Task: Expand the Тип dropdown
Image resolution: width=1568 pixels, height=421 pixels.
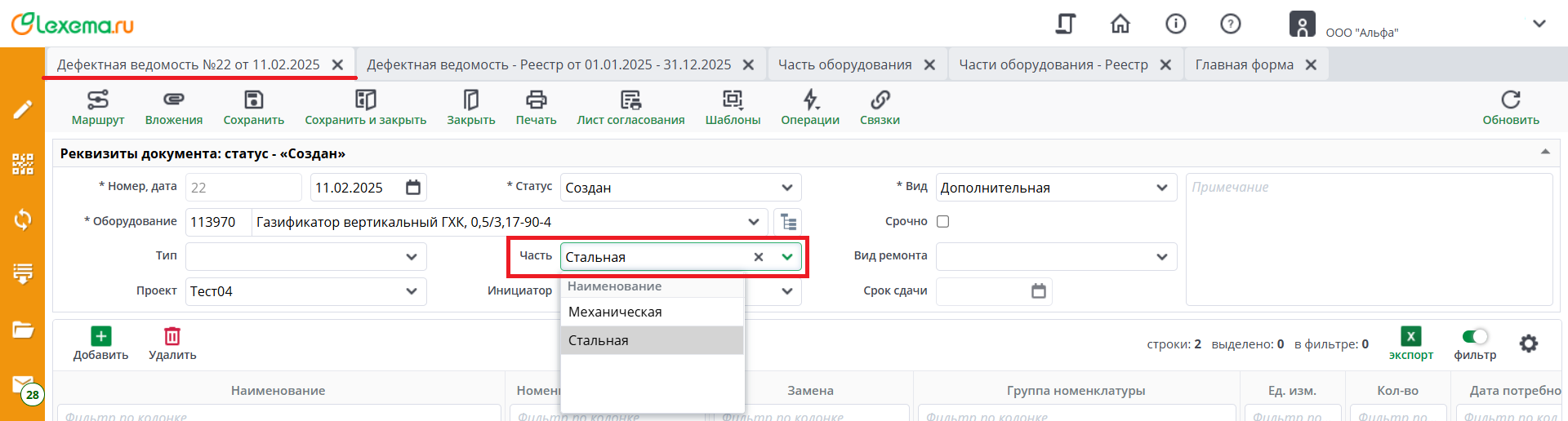Action: click(412, 257)
